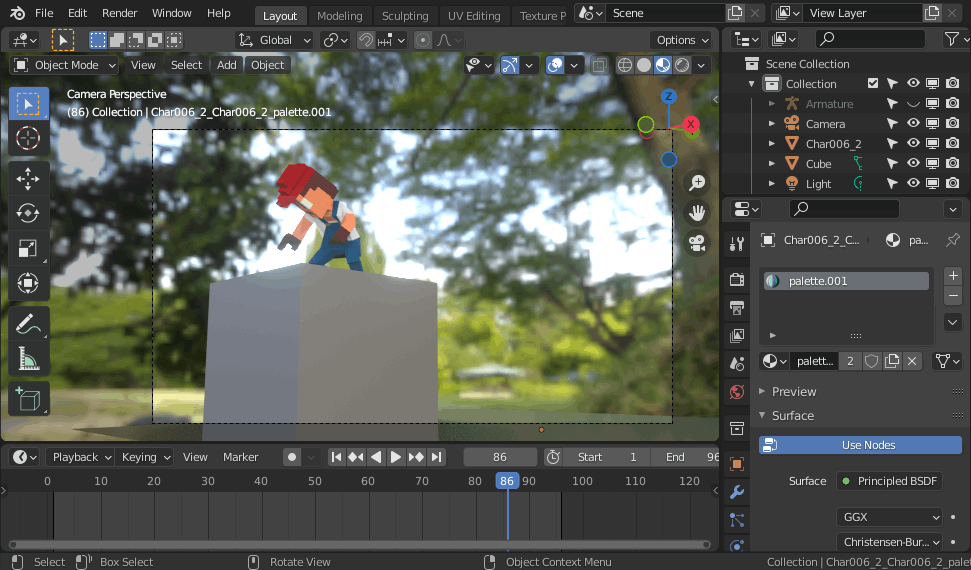Unlink the palette material with X

pyautogui.click(x=912, y=361)
